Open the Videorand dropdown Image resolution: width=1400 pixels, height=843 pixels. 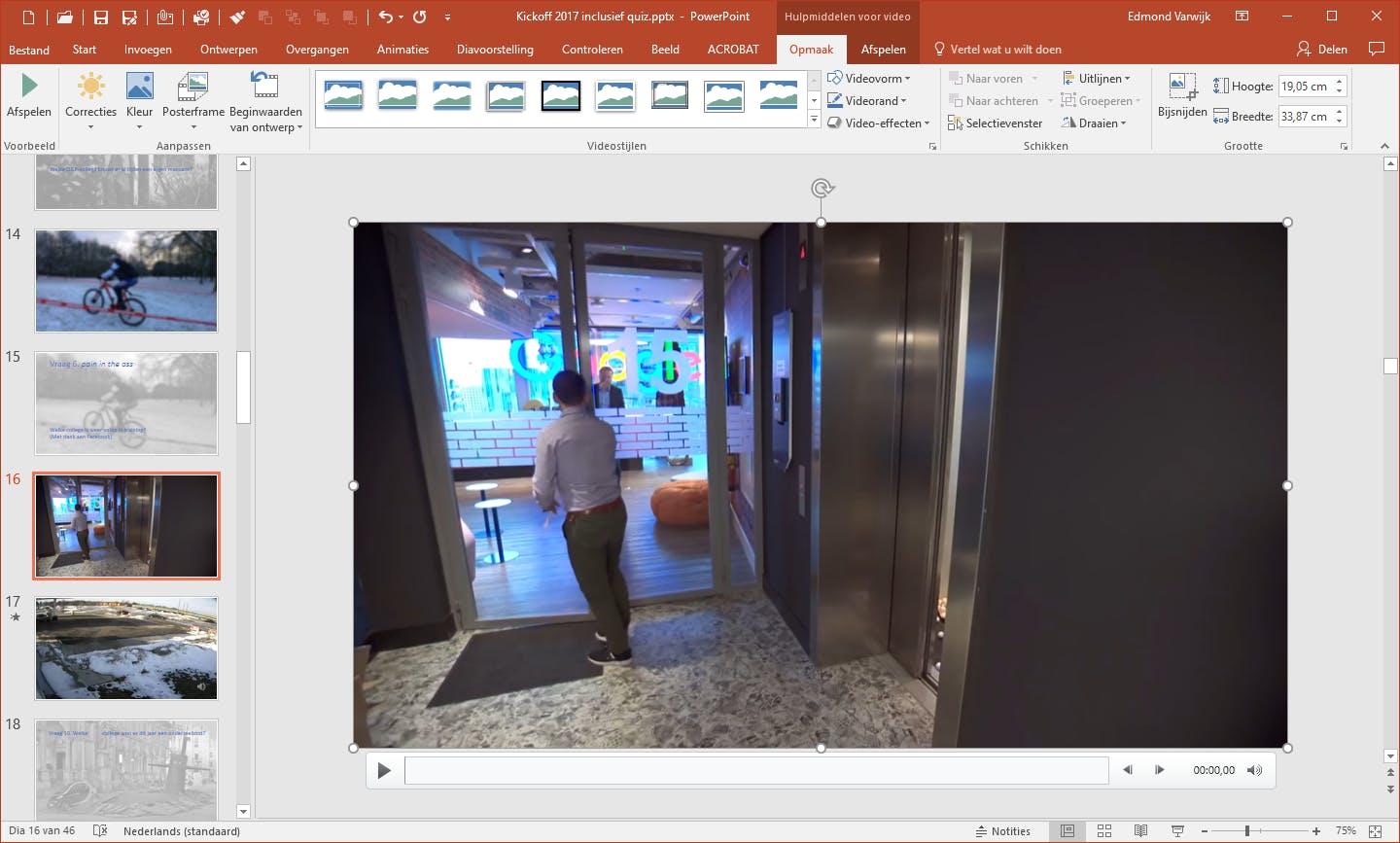pyautogui.click(x=866, y=101)
